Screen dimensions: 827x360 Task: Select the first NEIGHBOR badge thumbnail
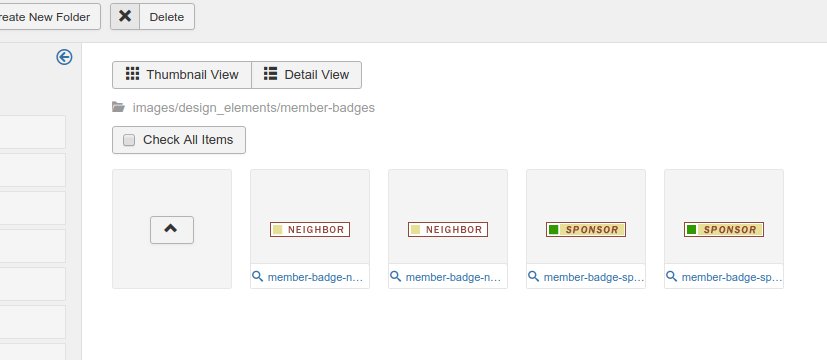310,229
